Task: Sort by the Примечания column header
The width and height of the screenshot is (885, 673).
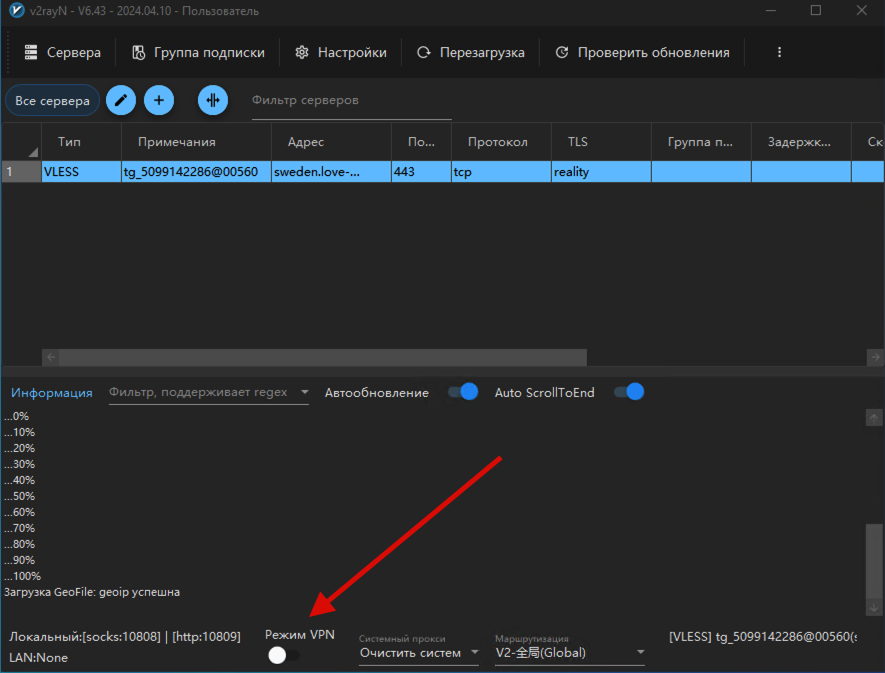Action: [196, 142]
